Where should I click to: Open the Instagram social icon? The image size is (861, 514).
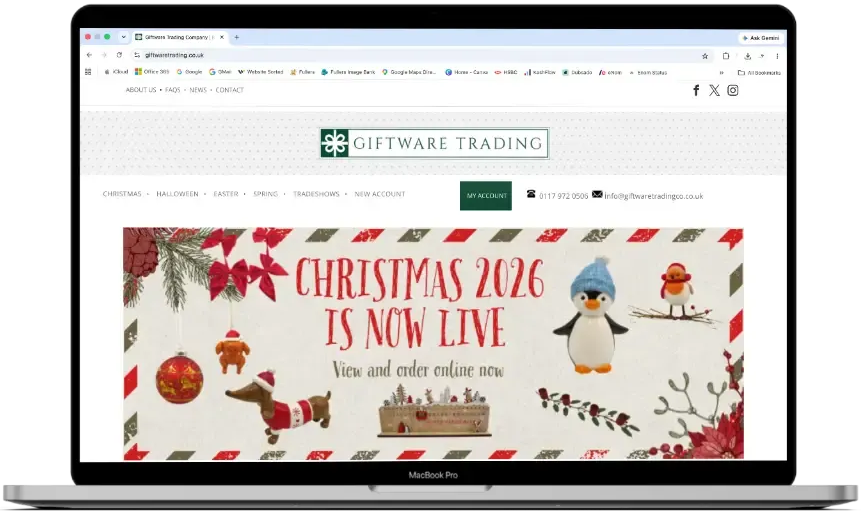tap(733, 91)
